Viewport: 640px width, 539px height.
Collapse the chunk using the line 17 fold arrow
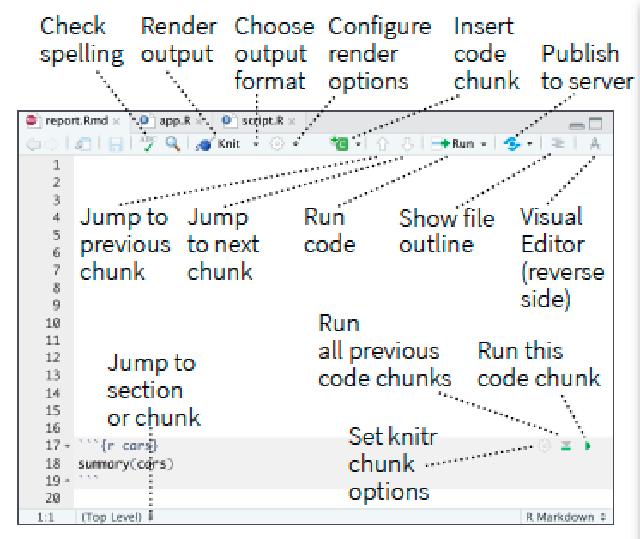pos(68,446)
